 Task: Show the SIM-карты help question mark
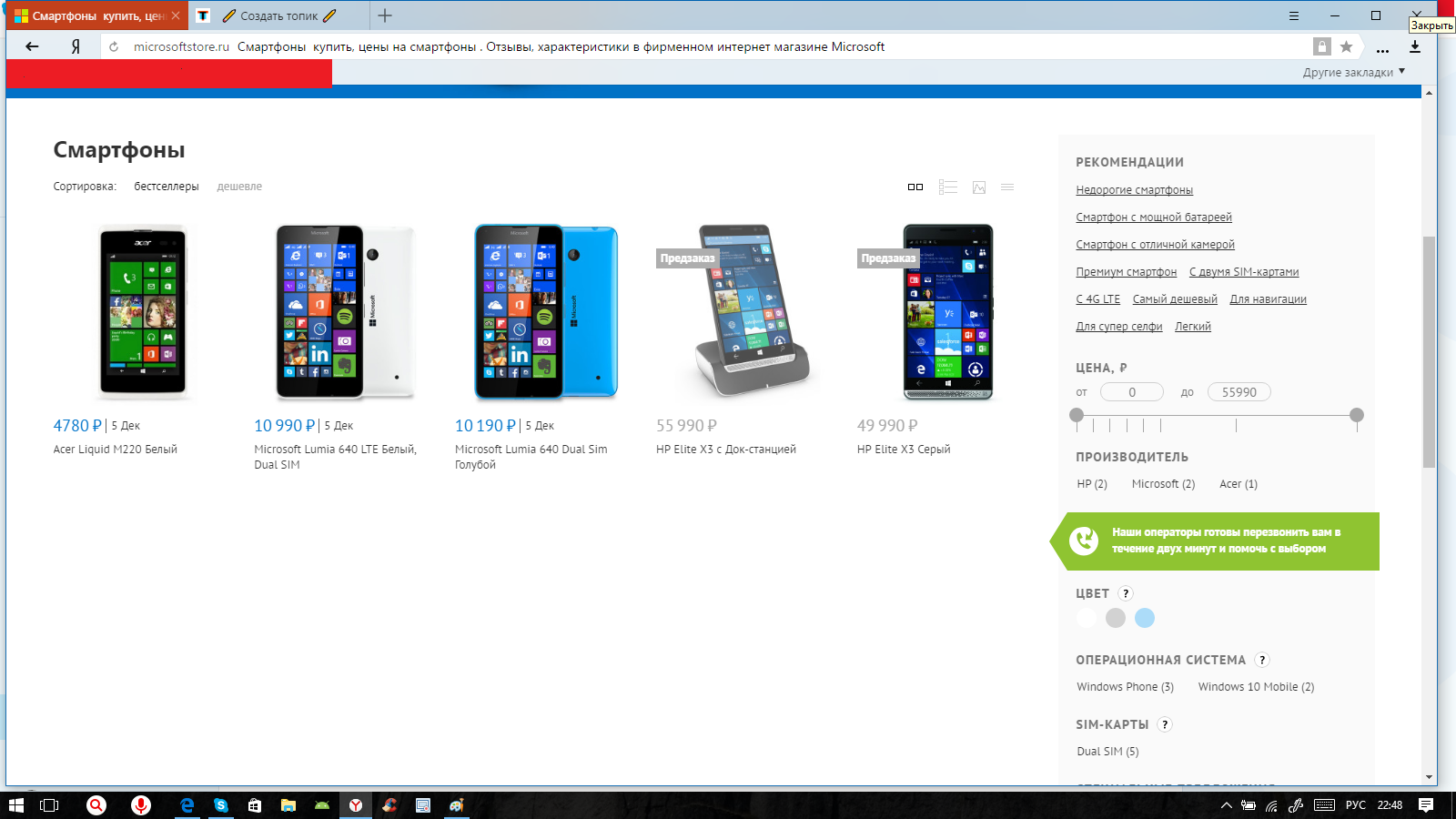pyautogui.click(x=1165, y=724)
